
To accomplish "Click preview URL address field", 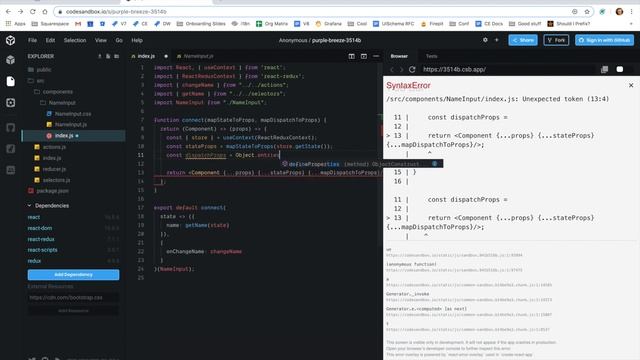I will [508, 69].
